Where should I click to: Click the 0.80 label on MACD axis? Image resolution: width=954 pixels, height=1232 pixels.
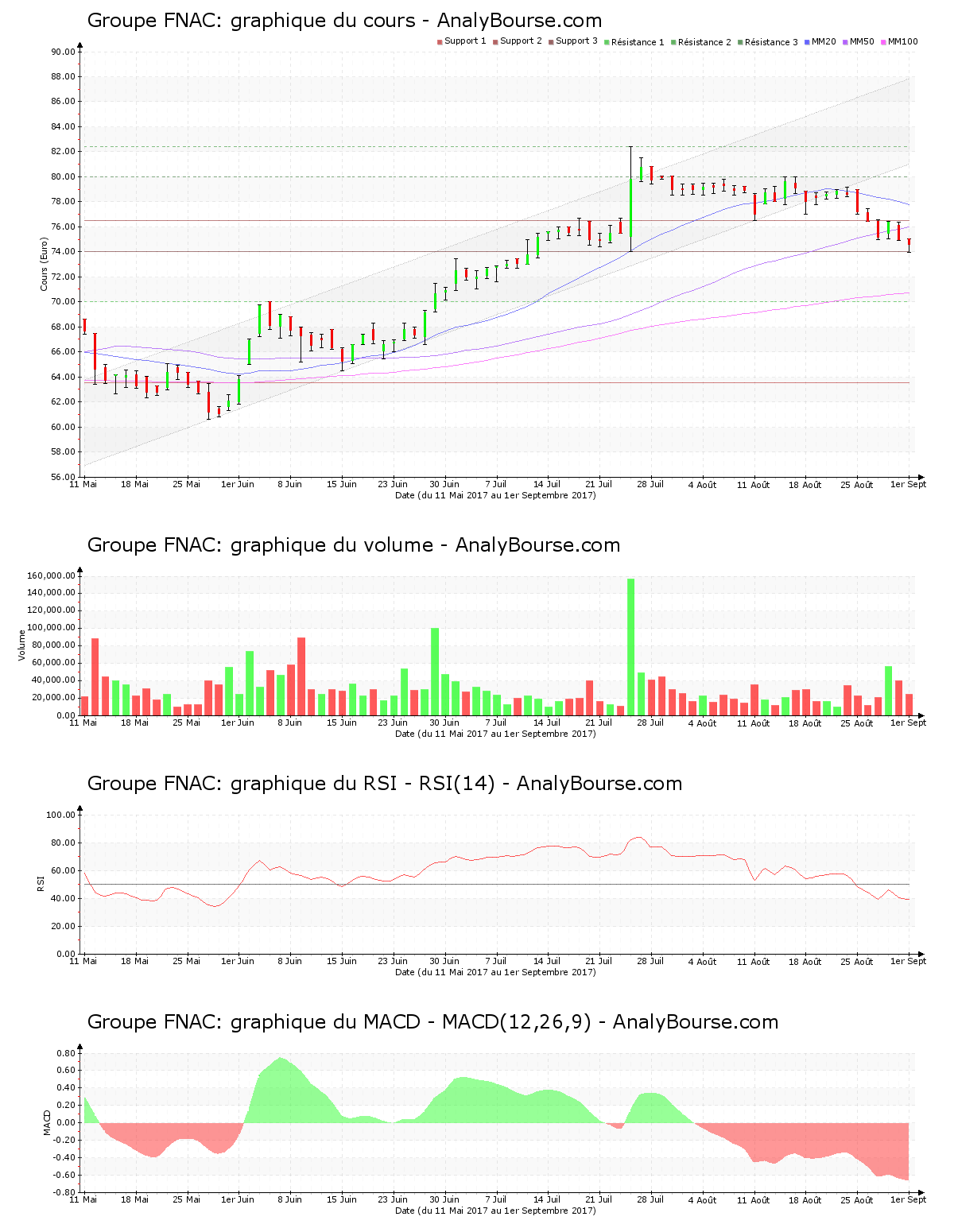coord(65,1053)
